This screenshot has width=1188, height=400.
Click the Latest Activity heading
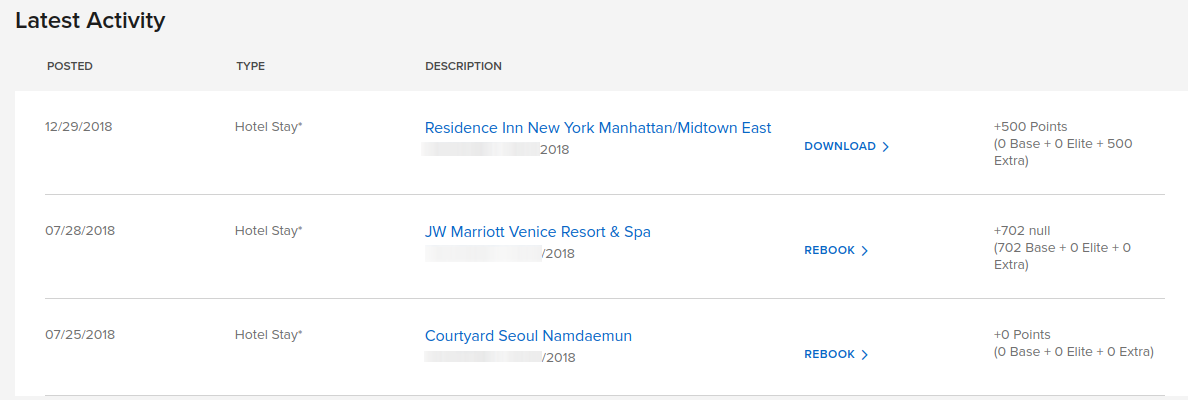coord(90,21)
